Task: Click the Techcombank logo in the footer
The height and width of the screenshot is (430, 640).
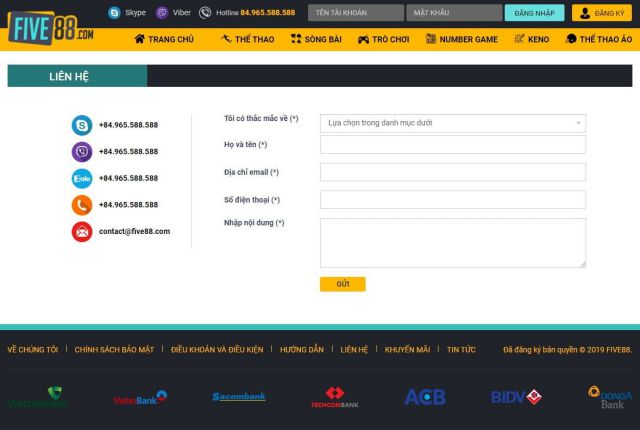Action: (335, 397)
